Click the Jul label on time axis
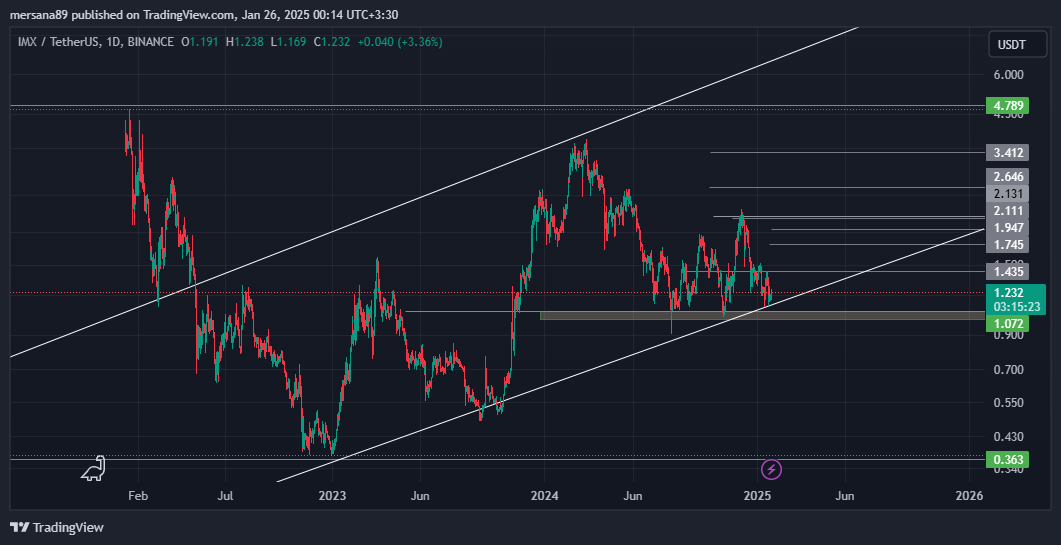 point(226,496)
